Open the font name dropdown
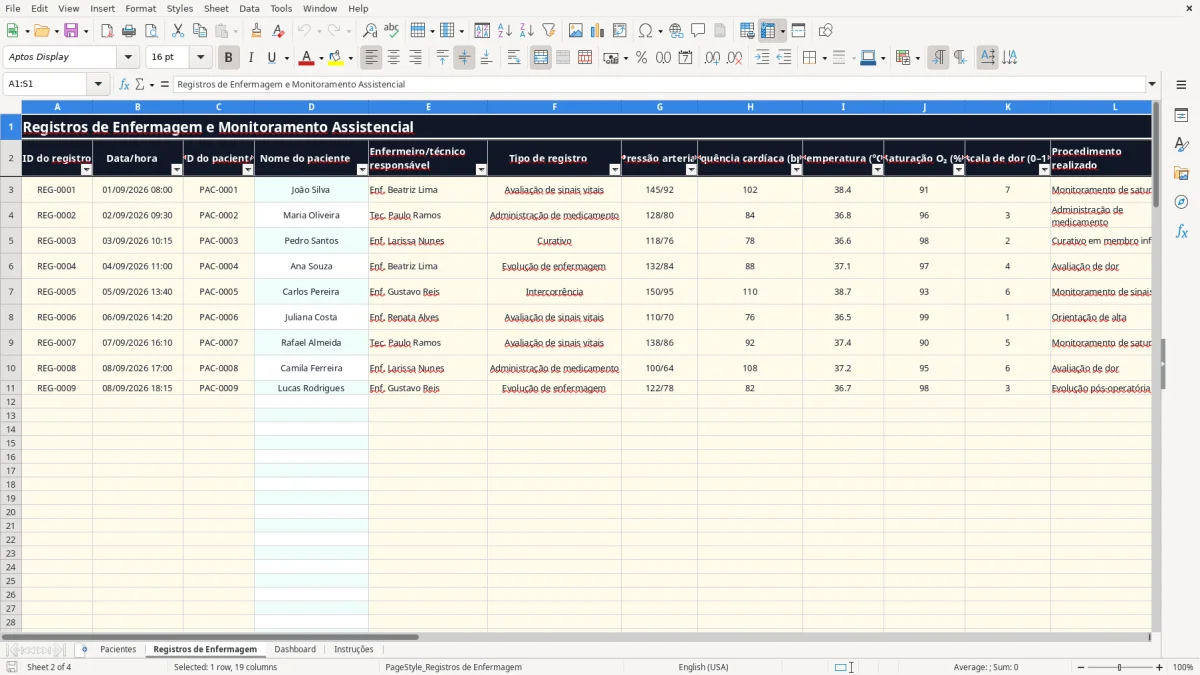 coord(128,58)
